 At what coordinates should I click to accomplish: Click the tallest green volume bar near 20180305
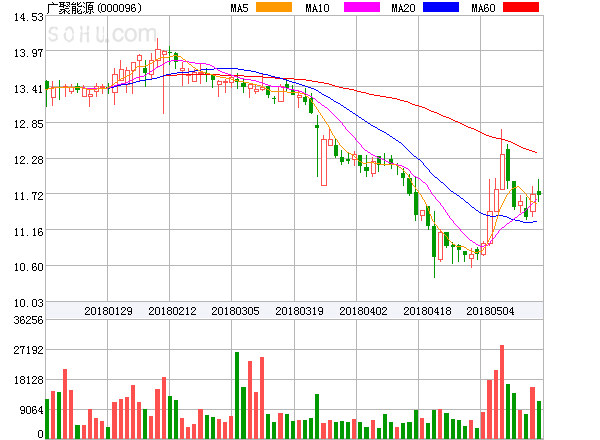[x=237, y=395]
